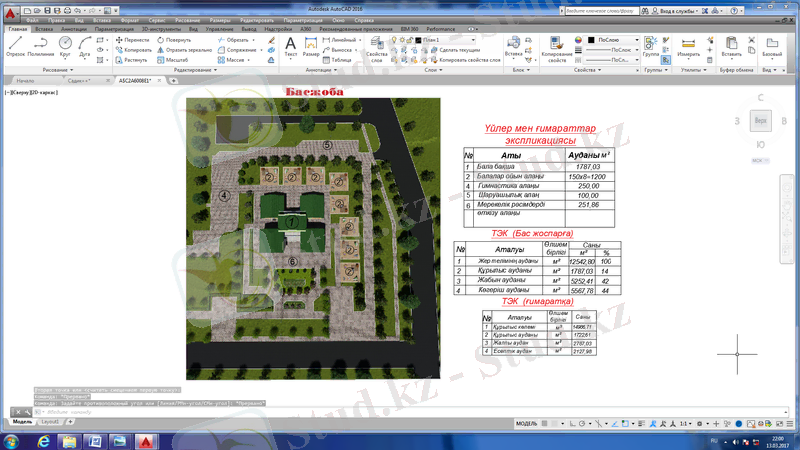Switch to the Layout1 tab
The image size is (800, 450).
49,422
